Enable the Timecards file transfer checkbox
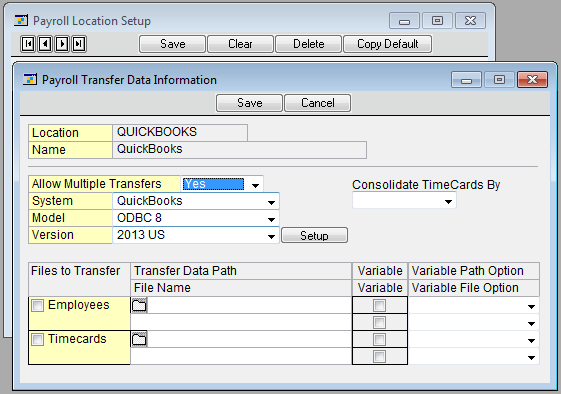This screenshot has width=561, height=394. (x=38, y=339)
